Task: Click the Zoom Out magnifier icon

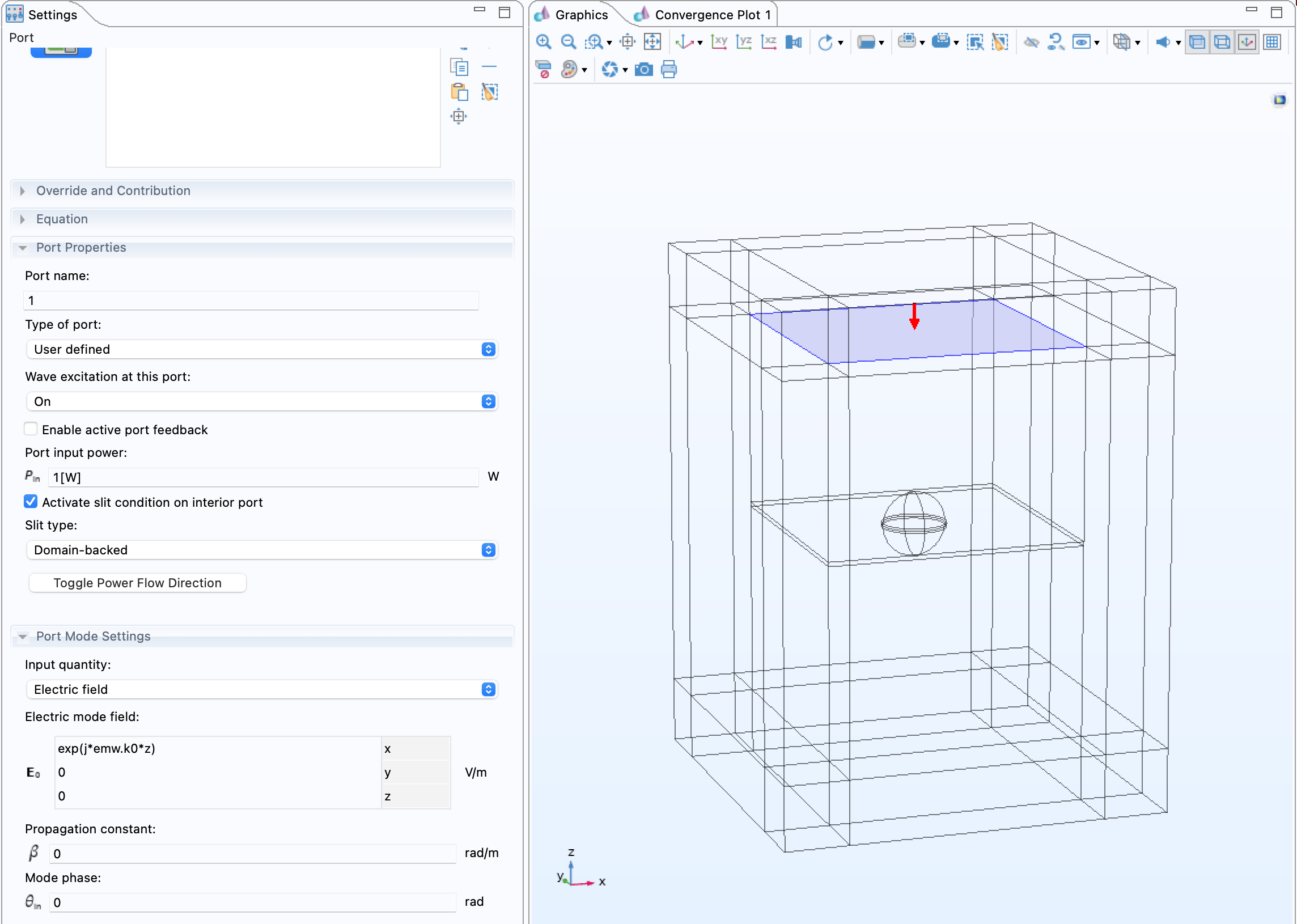Action: (568, 42)
